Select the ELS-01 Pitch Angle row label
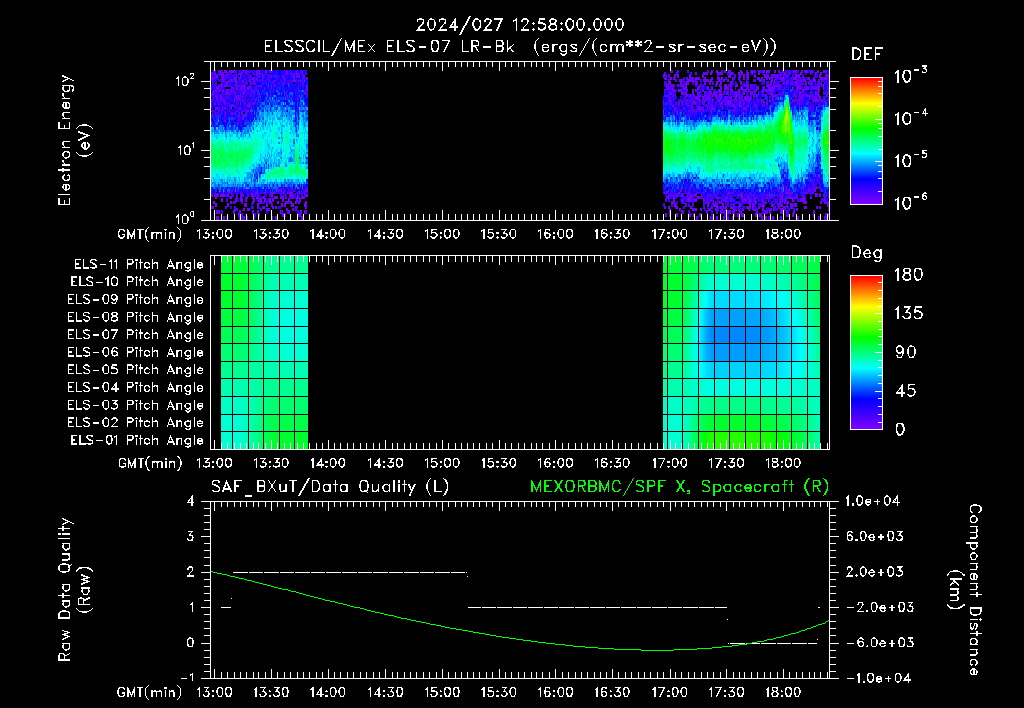 (137, 440)
